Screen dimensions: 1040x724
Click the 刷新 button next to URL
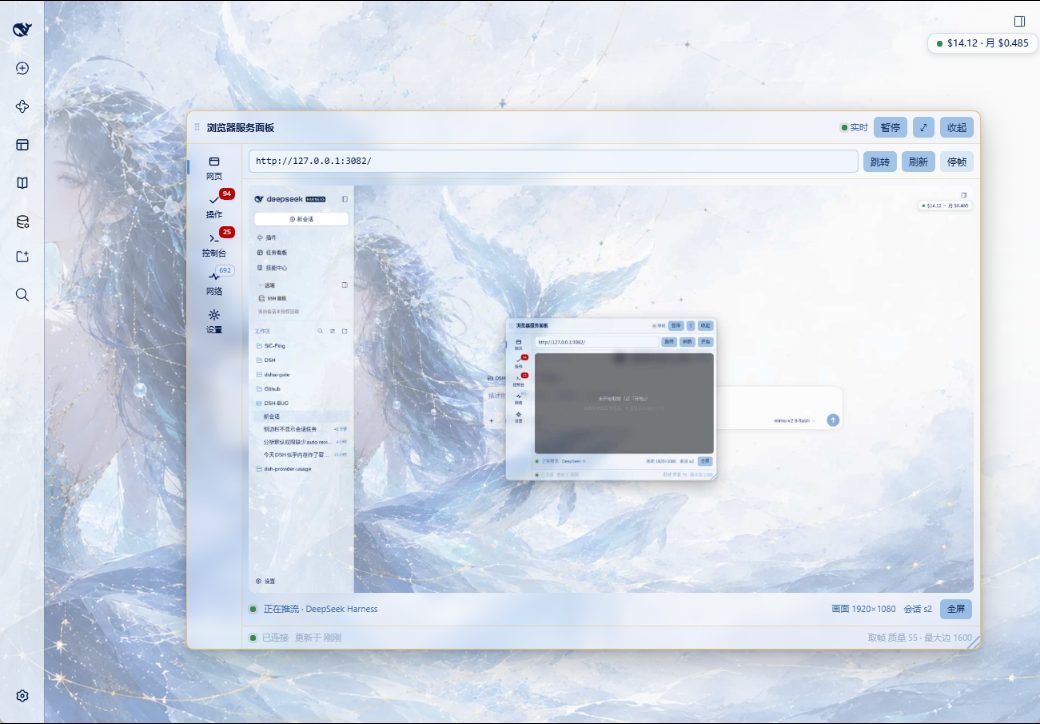click(918, 162)
